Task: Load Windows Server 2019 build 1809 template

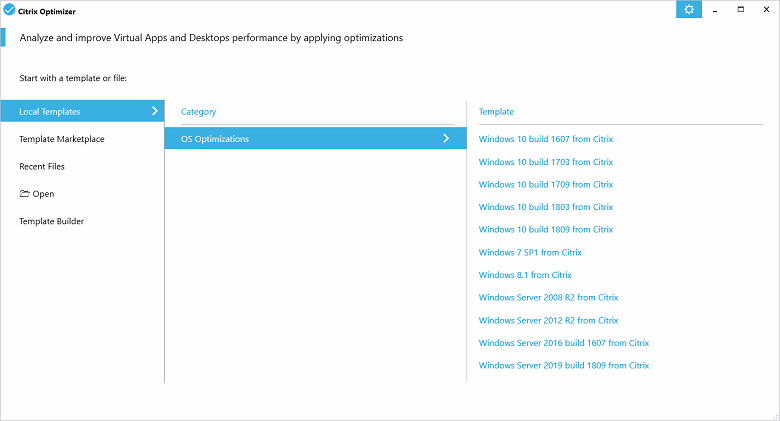Action: (x=564, y=365)
